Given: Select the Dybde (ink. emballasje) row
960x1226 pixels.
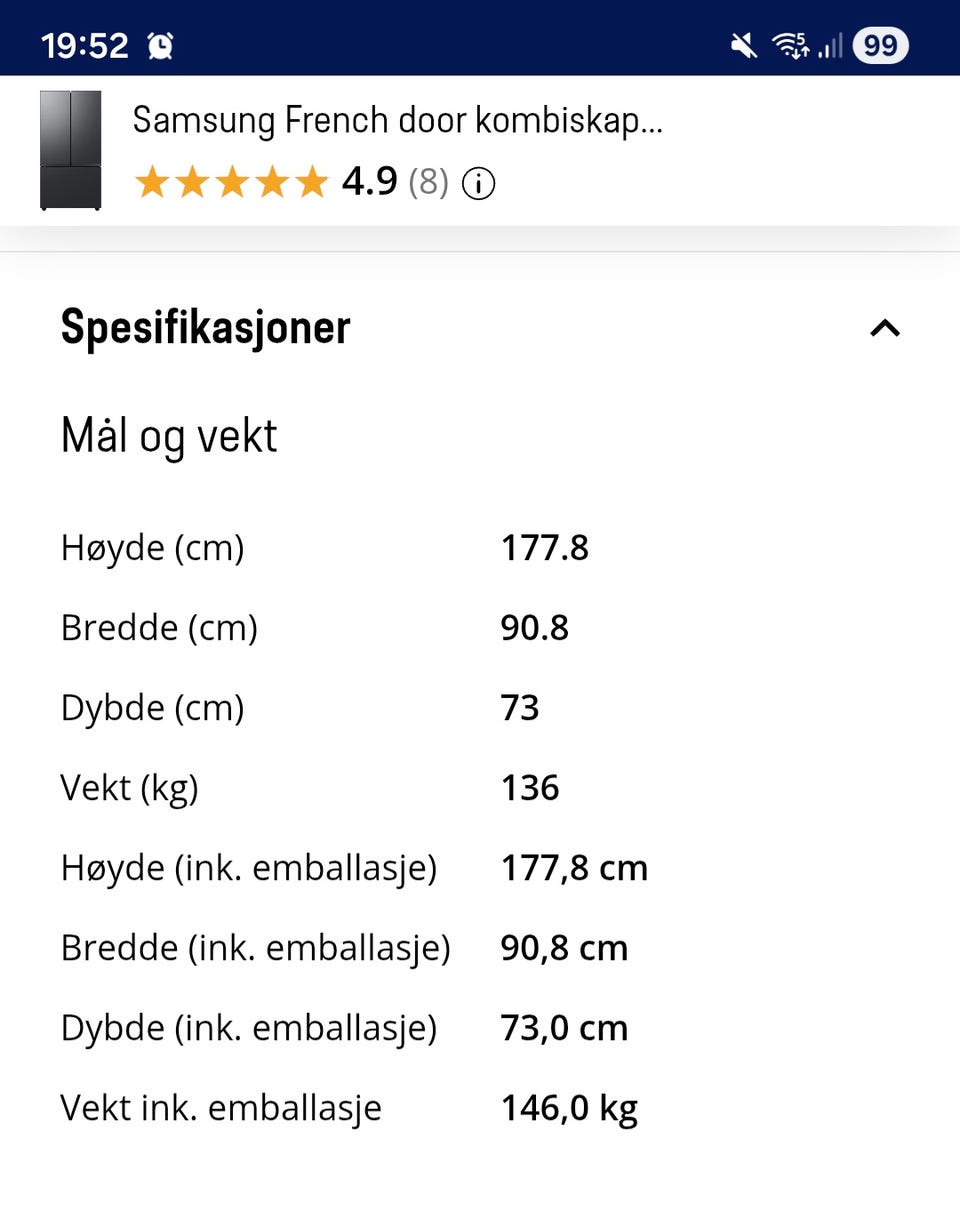Looking at the screenshot, I should click(x=248, y=1028).
